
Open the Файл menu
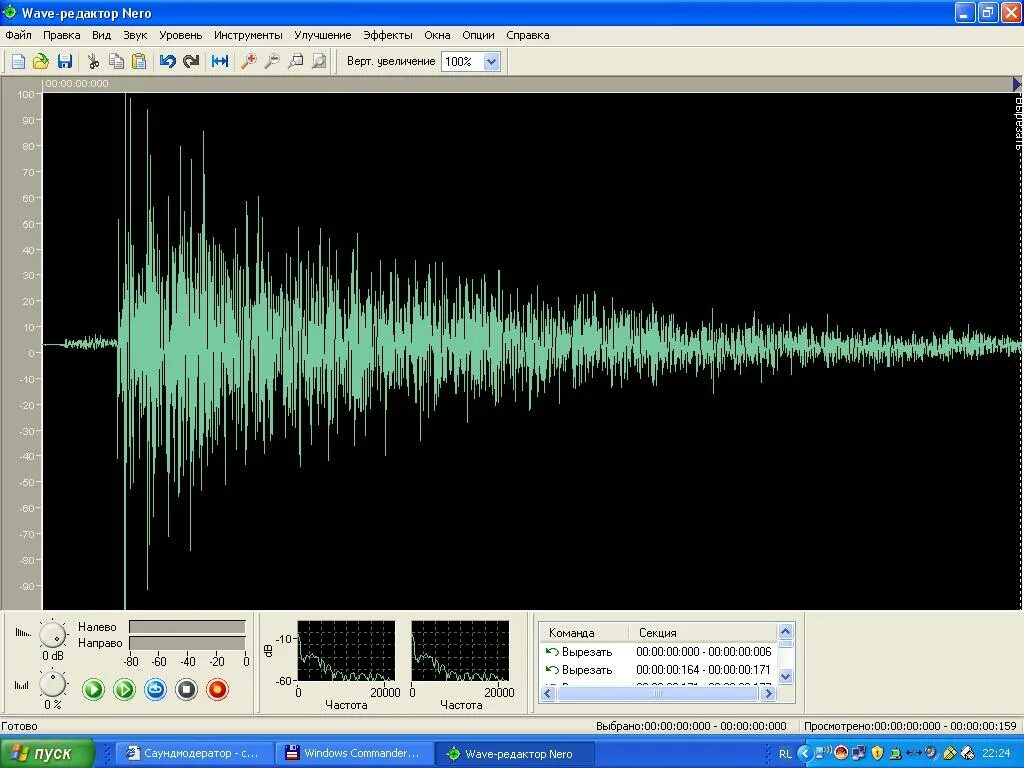coord(17,34)
